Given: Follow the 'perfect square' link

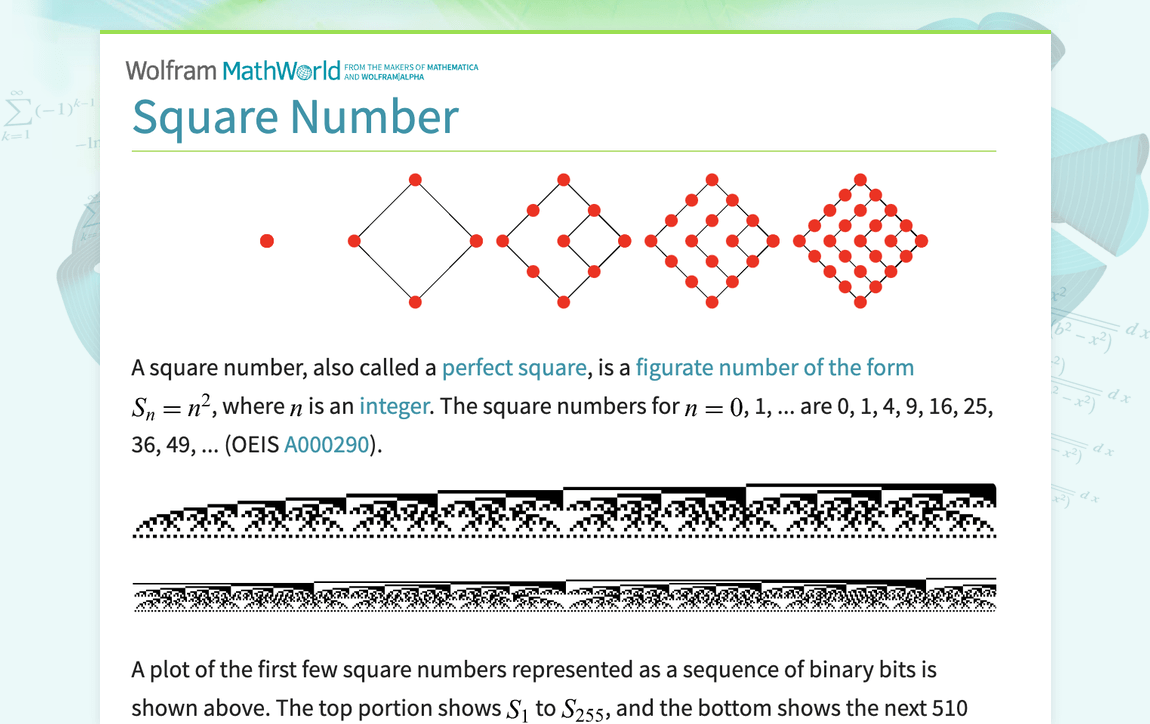Looking at the screenshot, I should [x=514, y=368].
